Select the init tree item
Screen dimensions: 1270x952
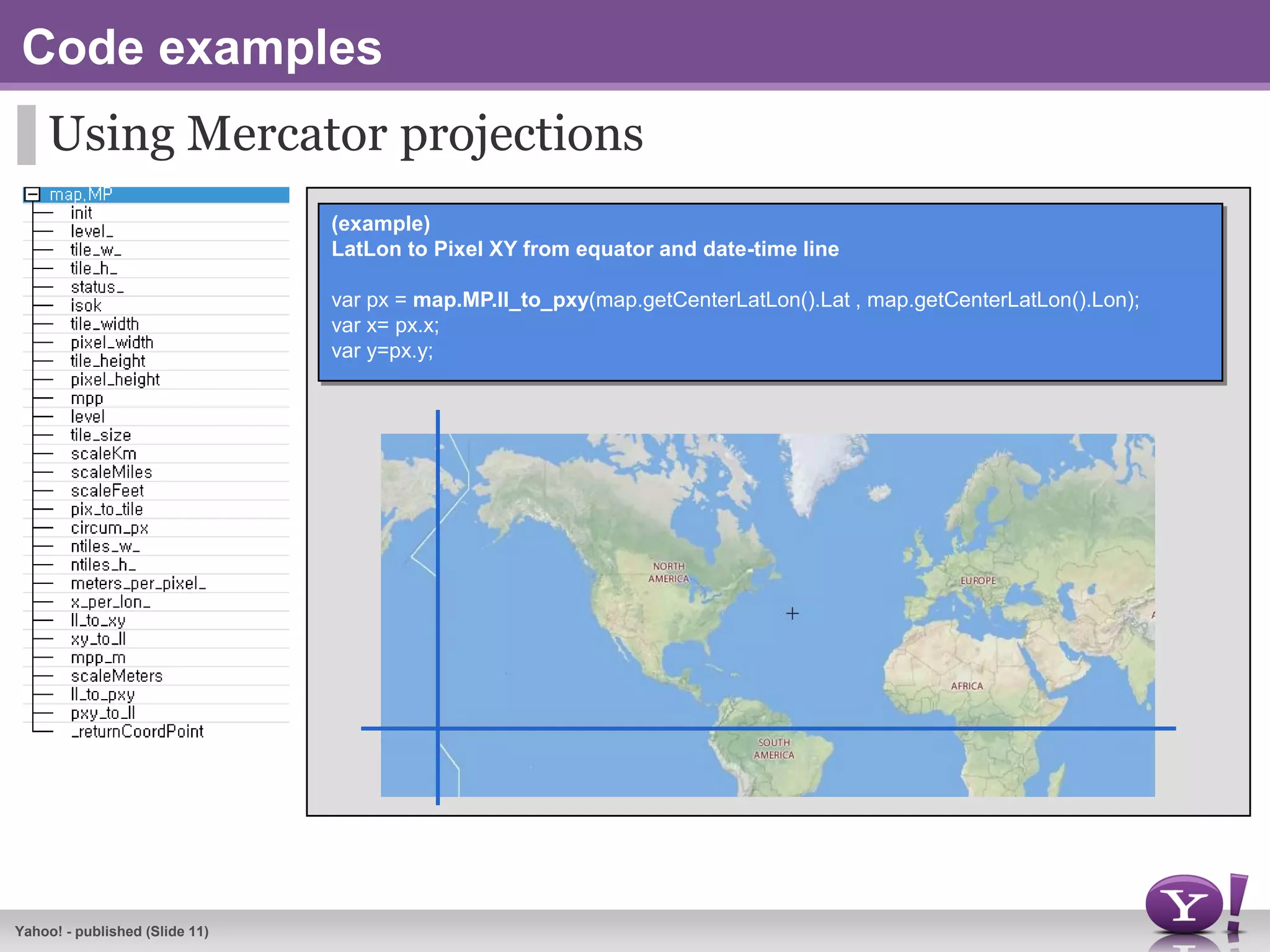pos(81,213)
